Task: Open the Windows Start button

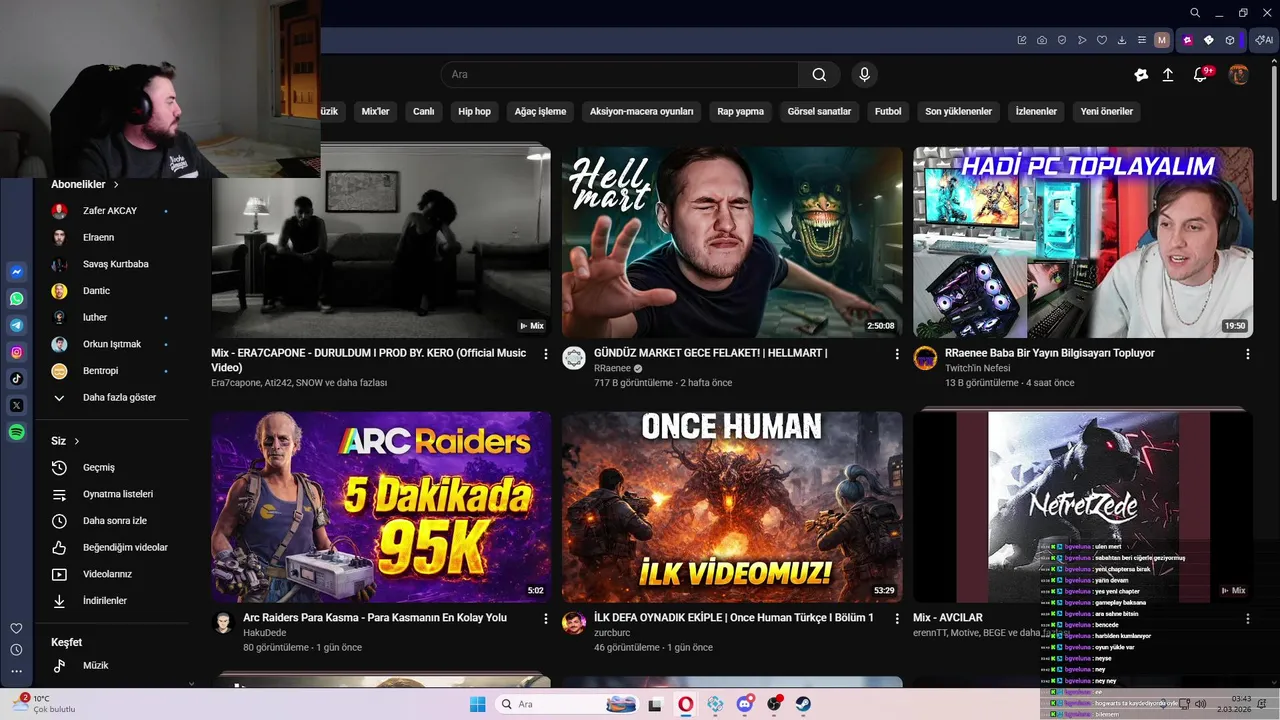Action: pyautogui.click(x=478, y=704)
